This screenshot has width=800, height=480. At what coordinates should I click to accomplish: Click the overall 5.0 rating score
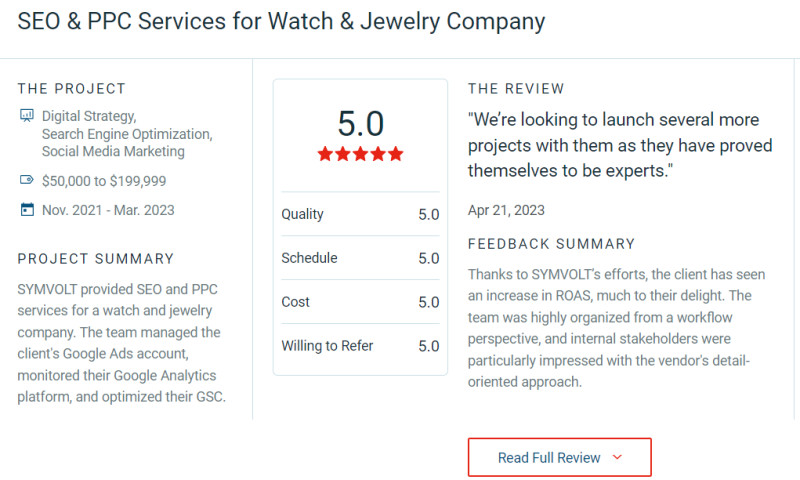pyautogui.click(x=360, y=124)
